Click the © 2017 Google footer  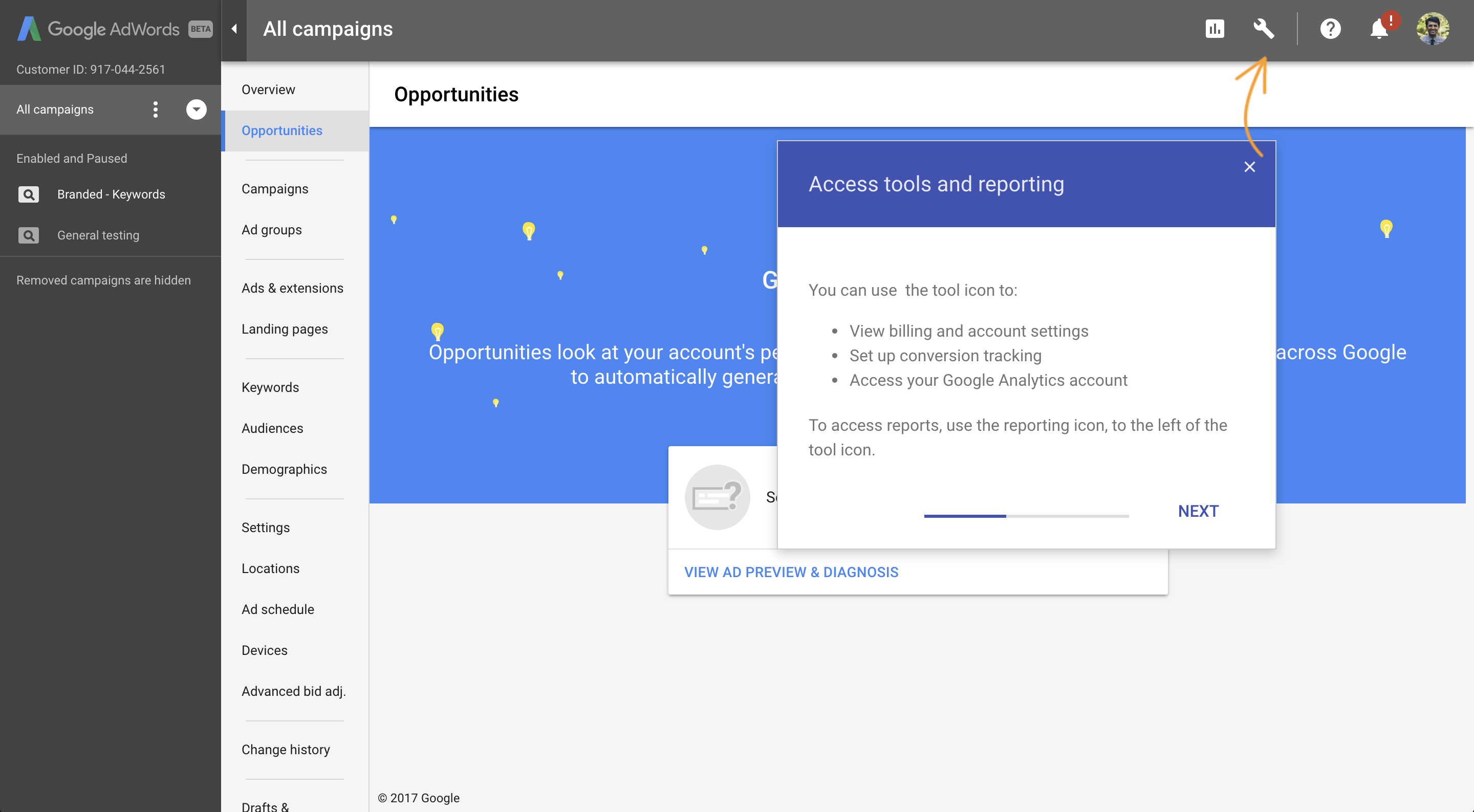click(x=418, y=798)
